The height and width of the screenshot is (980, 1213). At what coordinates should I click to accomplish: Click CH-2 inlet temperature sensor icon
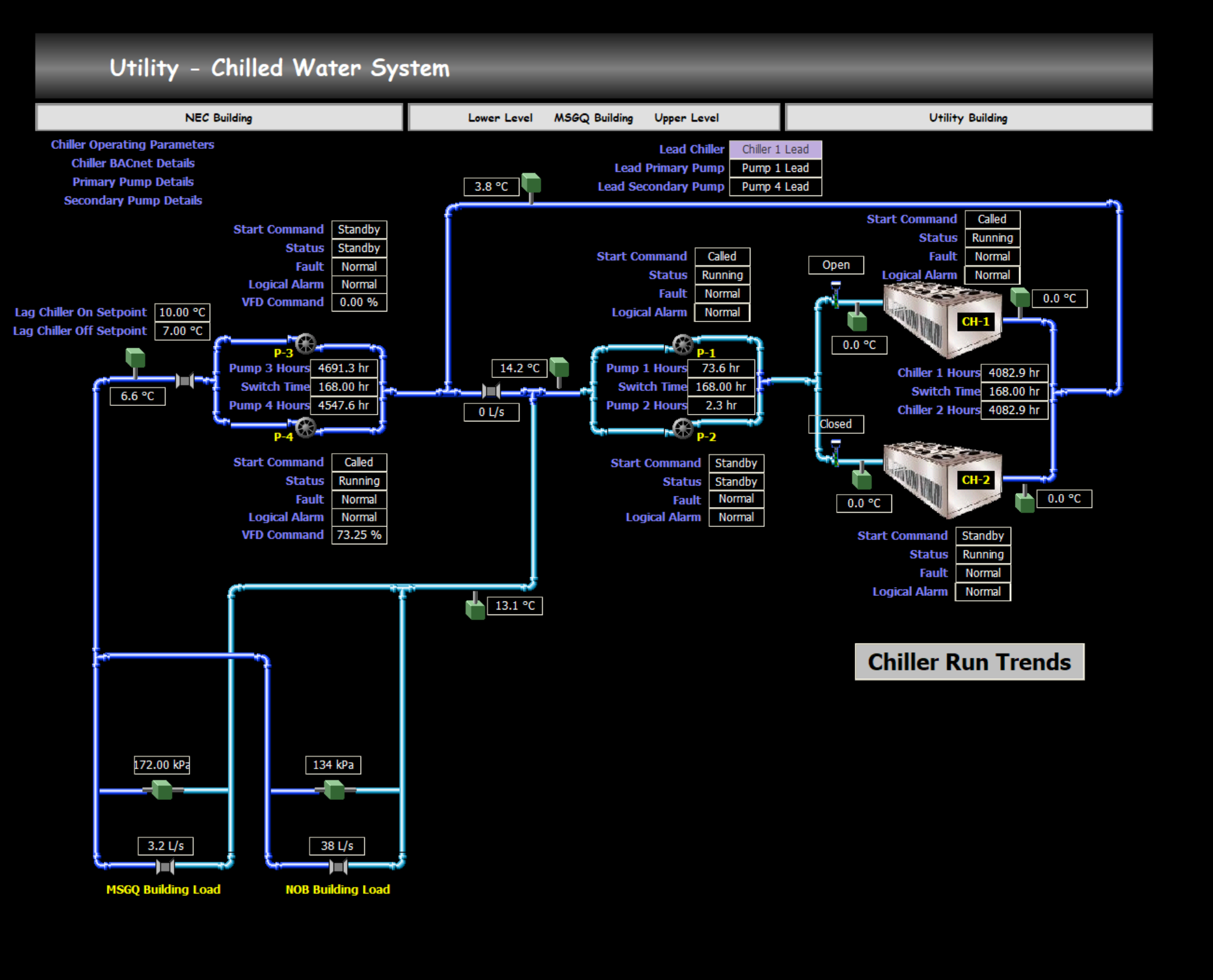point(862,475)
